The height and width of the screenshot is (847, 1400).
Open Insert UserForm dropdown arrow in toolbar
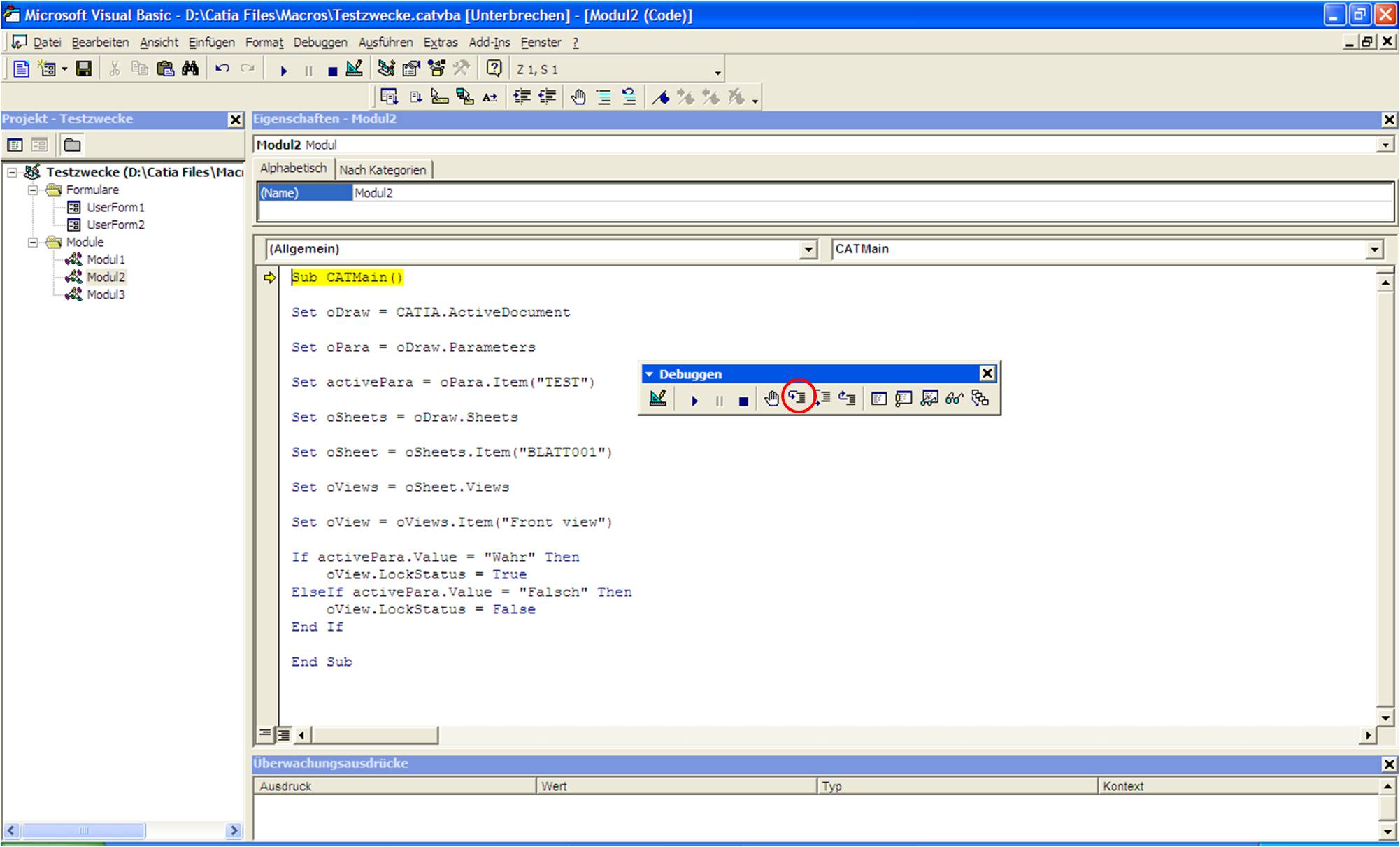64,69
